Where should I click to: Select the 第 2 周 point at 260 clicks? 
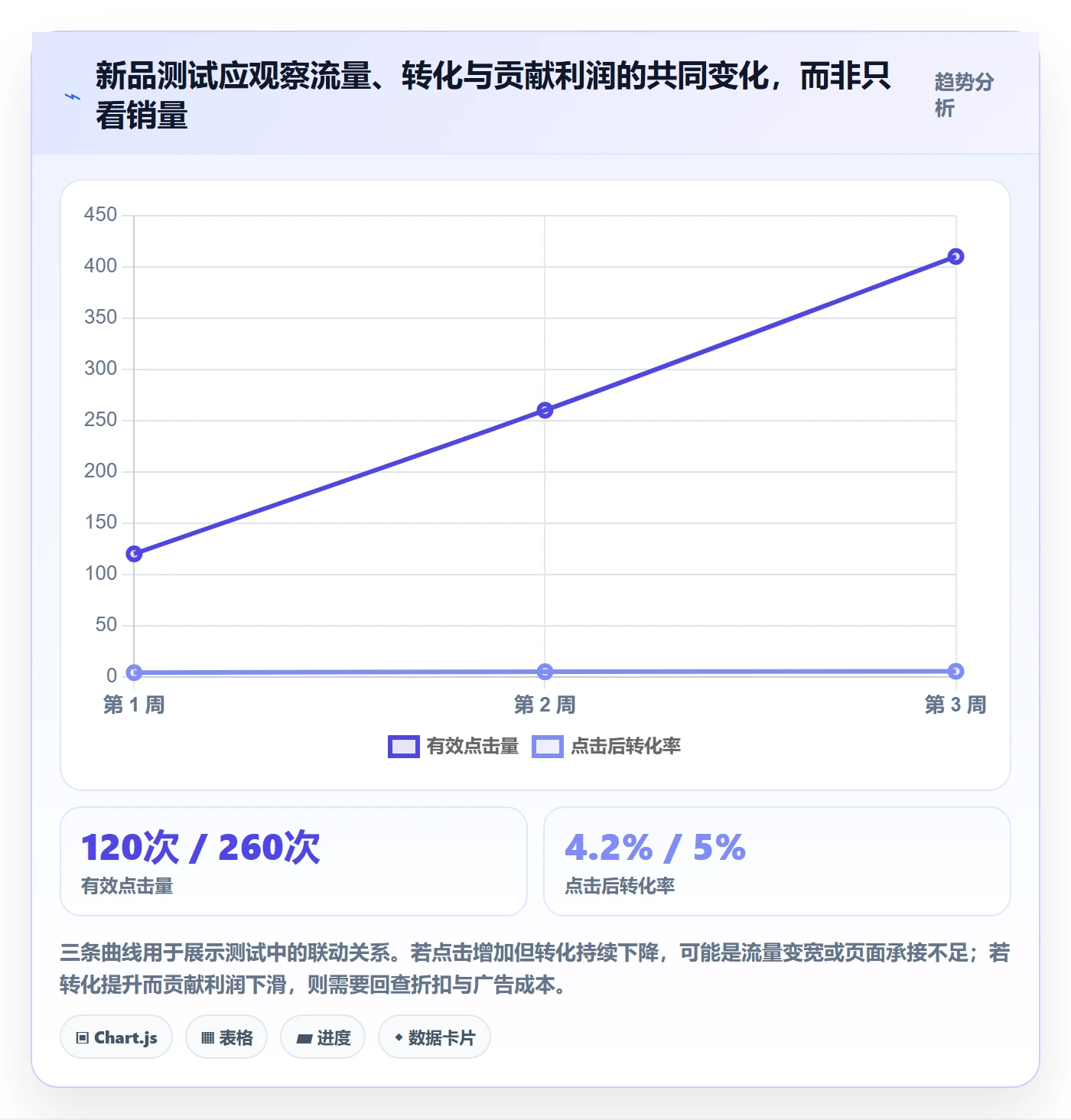point(545,410)
